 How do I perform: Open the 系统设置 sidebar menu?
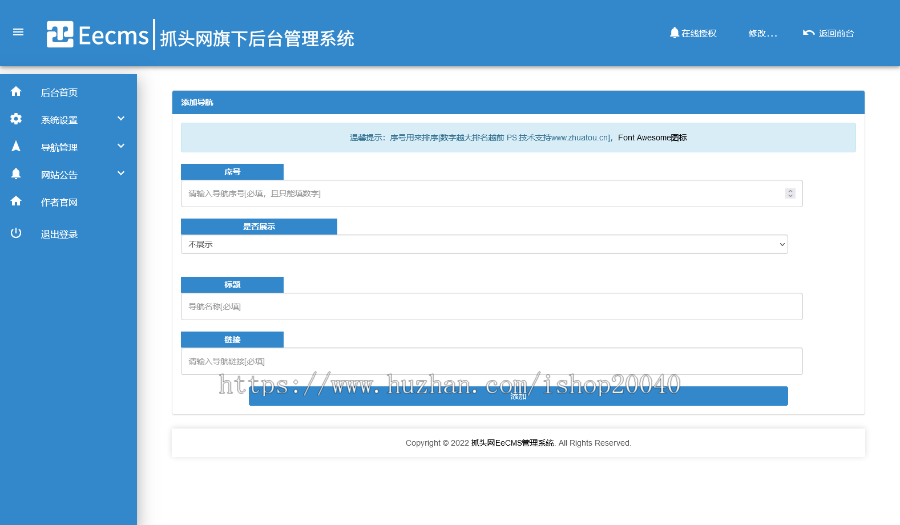59,120
